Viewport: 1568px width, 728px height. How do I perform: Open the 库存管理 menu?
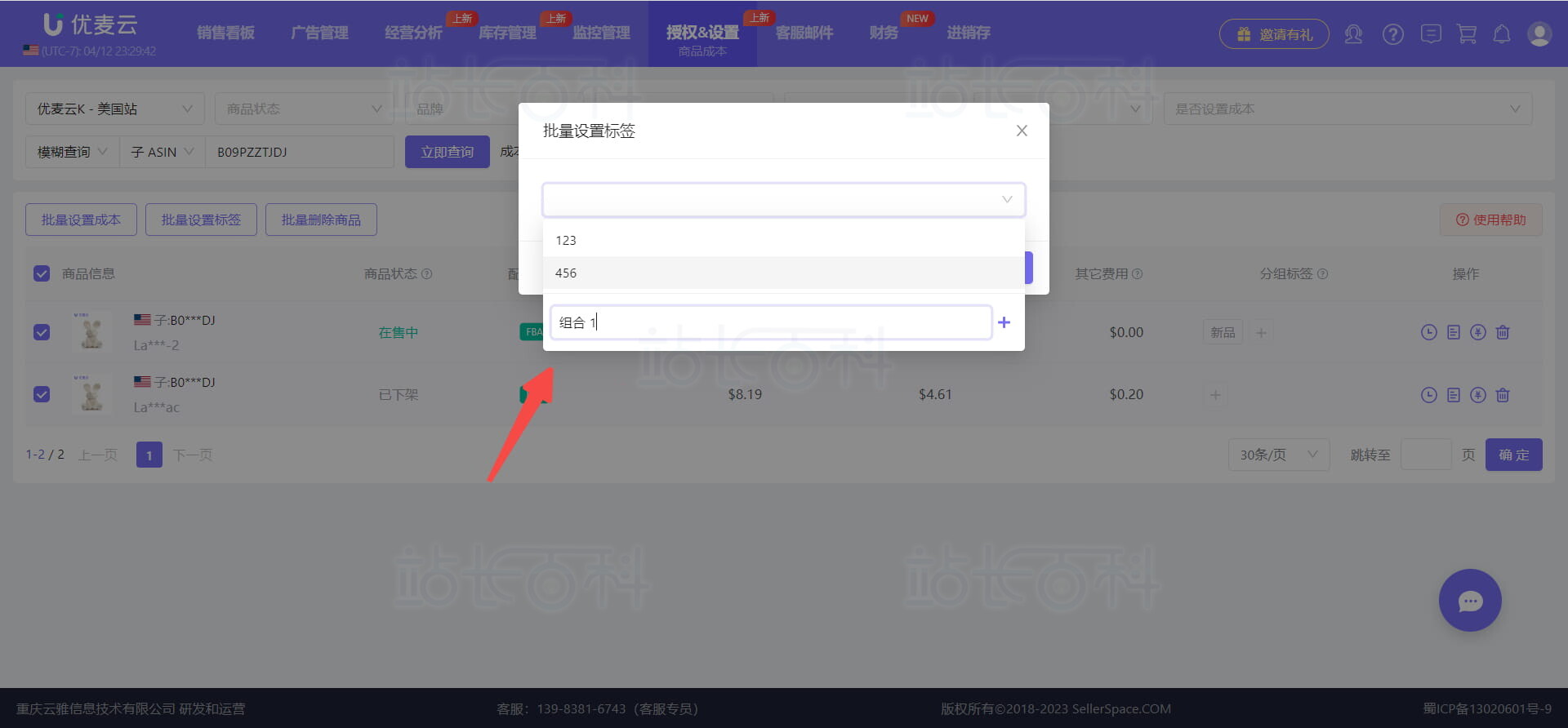tap(507, 33)
